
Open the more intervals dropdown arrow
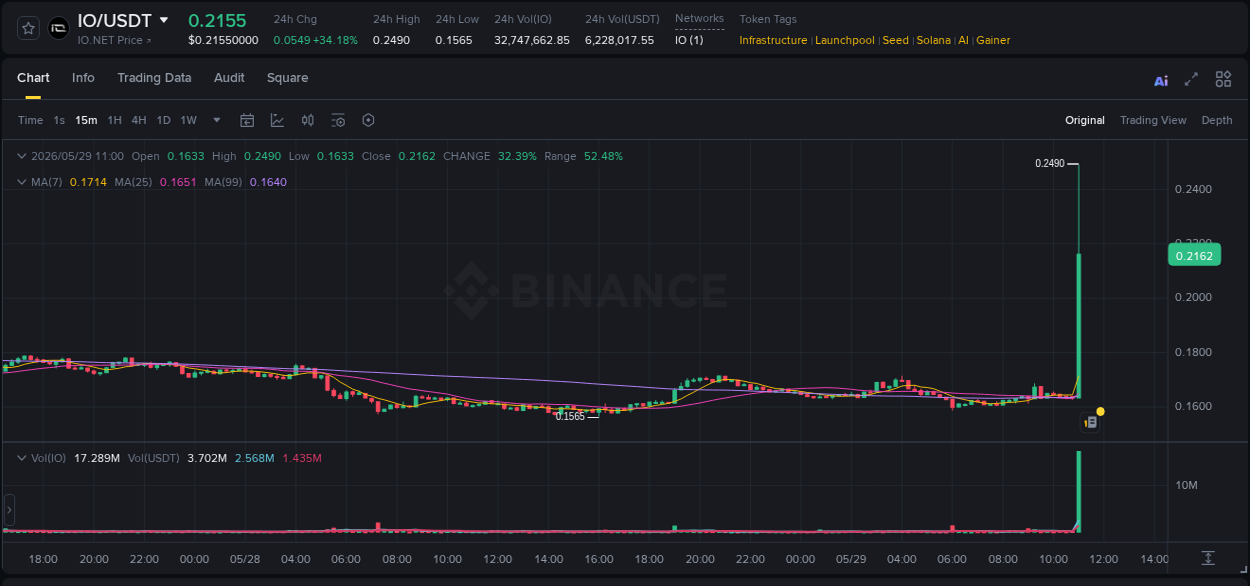217,120
